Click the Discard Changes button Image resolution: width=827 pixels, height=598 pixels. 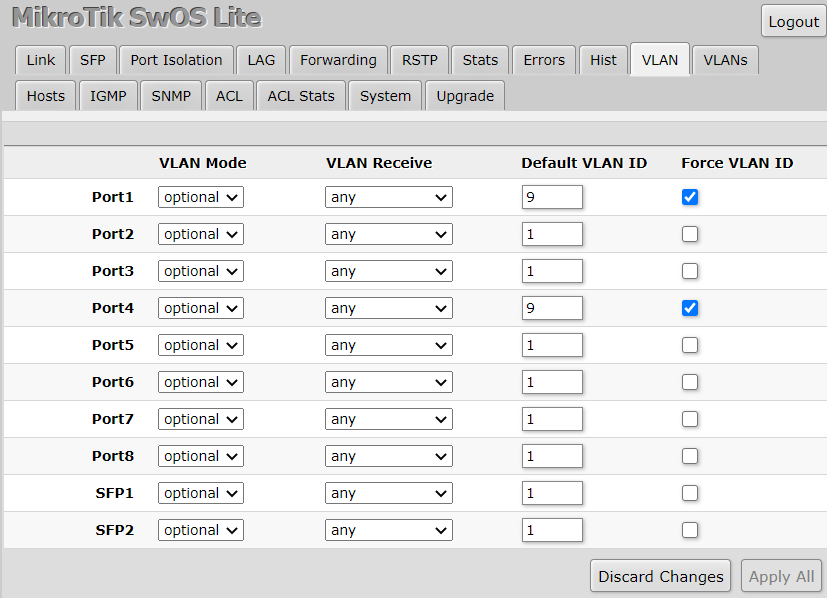[660, 576]
